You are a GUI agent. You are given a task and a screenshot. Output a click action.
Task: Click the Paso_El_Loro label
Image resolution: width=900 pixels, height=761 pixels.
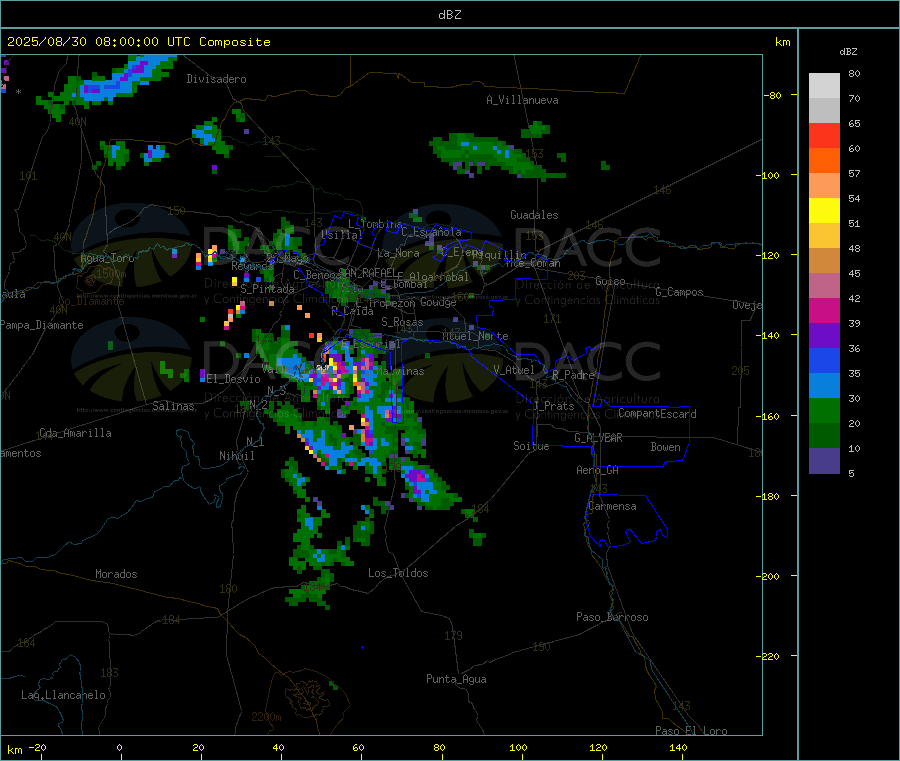coord(692,731)
